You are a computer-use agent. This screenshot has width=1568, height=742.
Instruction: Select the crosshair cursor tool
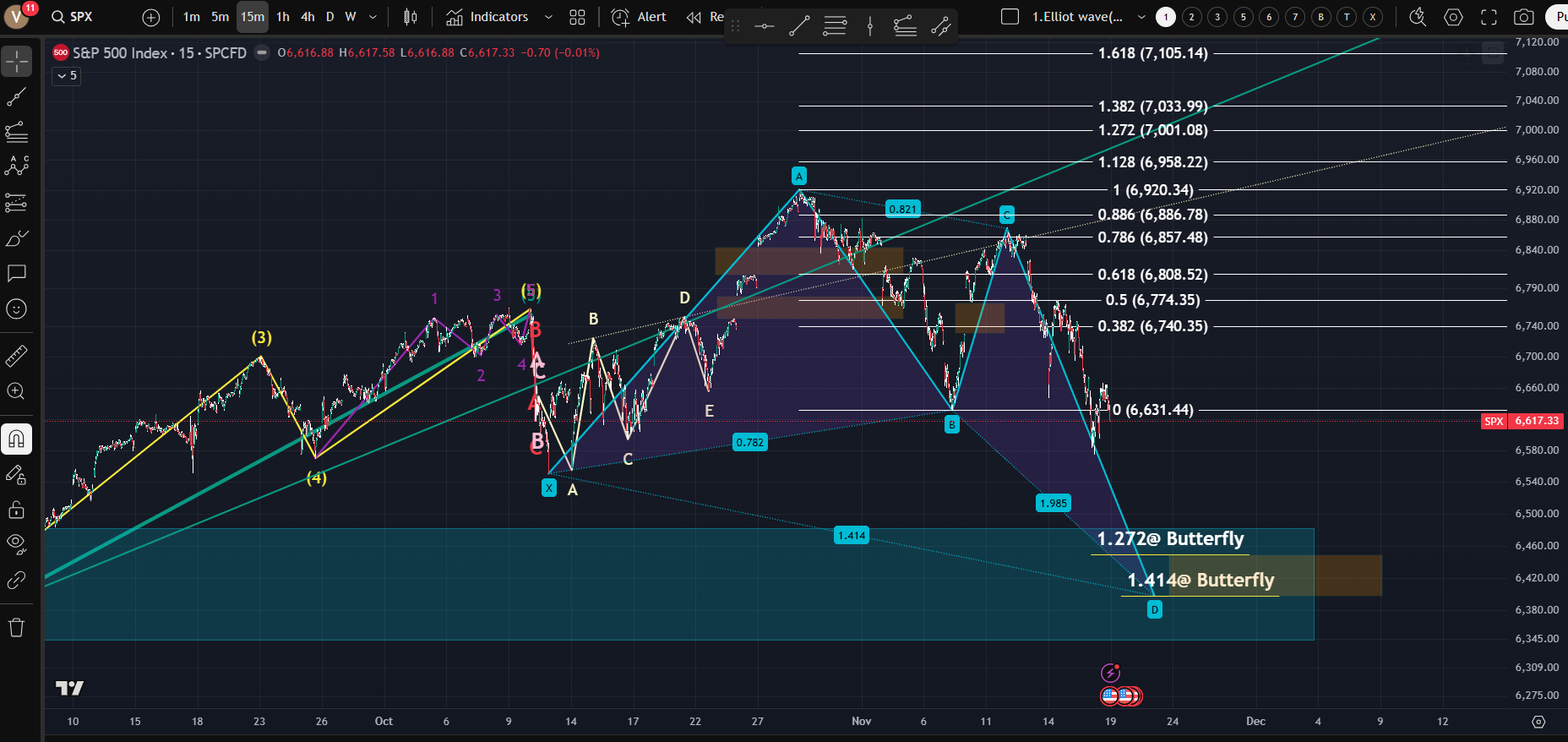17,62
